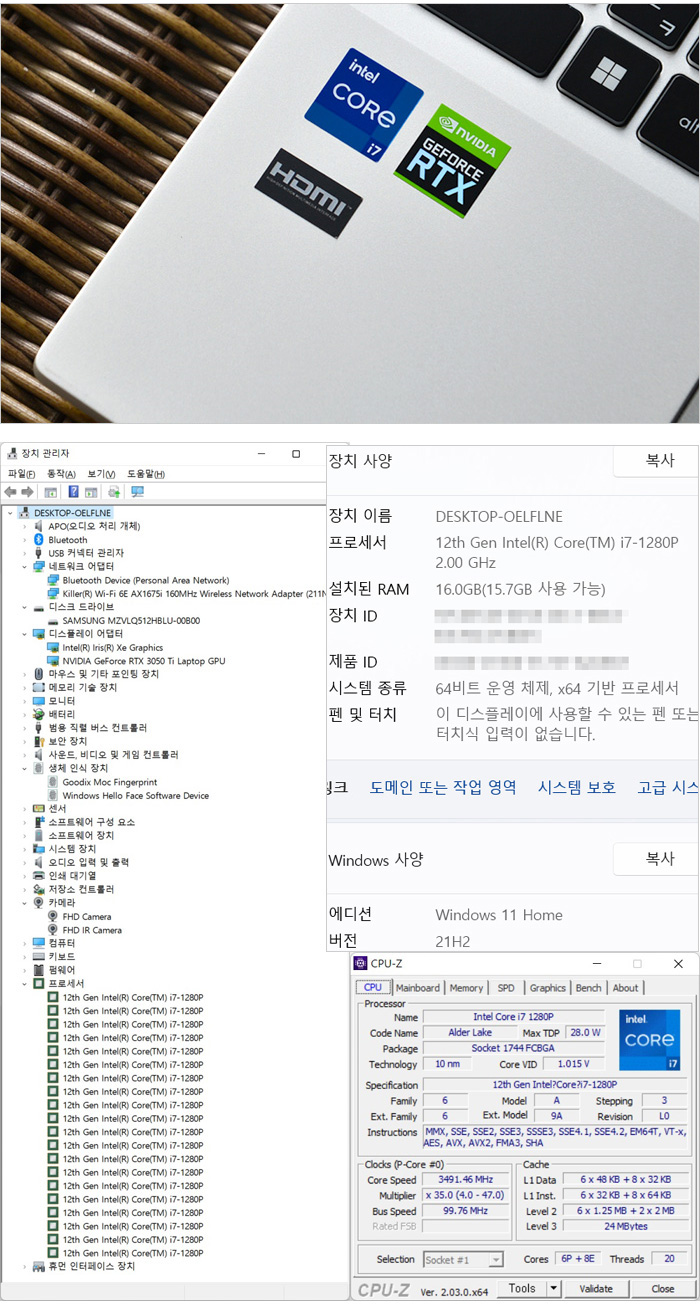This screenshot has width=700, height=1305.
Task: Select Bluetooth Device (Personal Area Network)
Action: click(145, 580)
